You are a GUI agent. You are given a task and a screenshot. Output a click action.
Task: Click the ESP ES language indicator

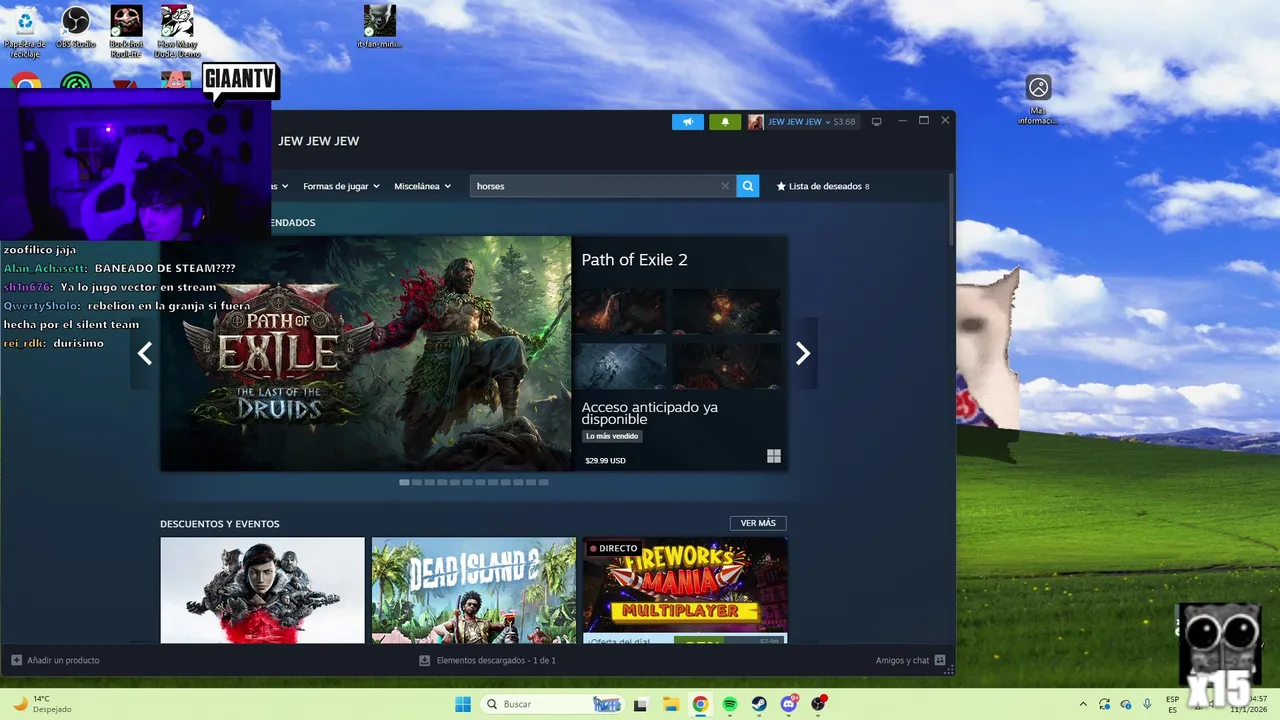(1172, 704)
